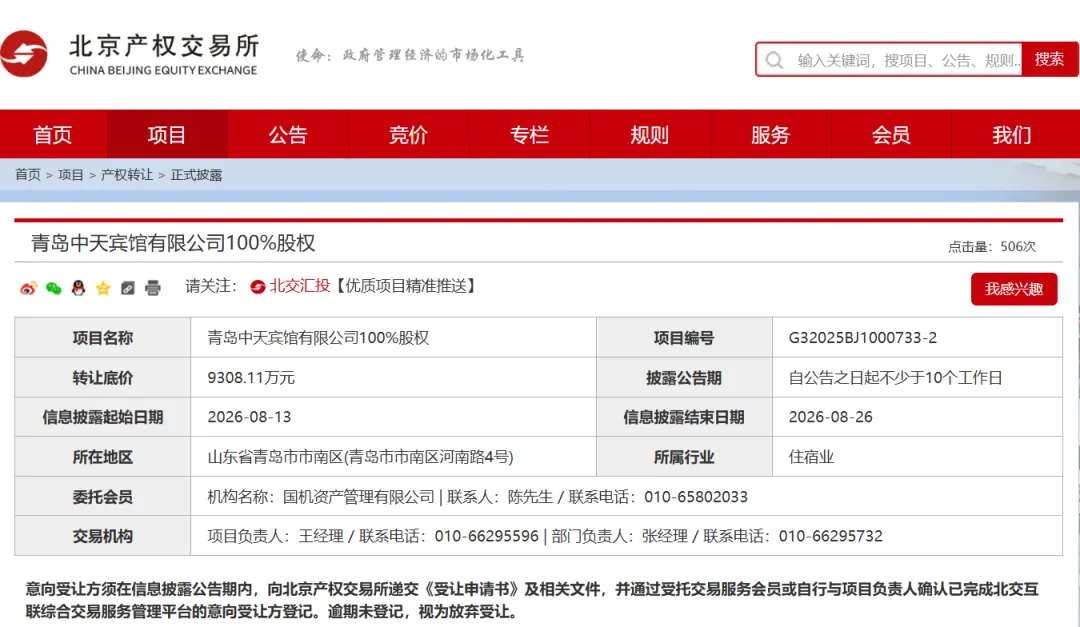This screenshot has height=627, width=1080.
Task: Click the 点击量: 506次 counter
Action: coord(992,247)
